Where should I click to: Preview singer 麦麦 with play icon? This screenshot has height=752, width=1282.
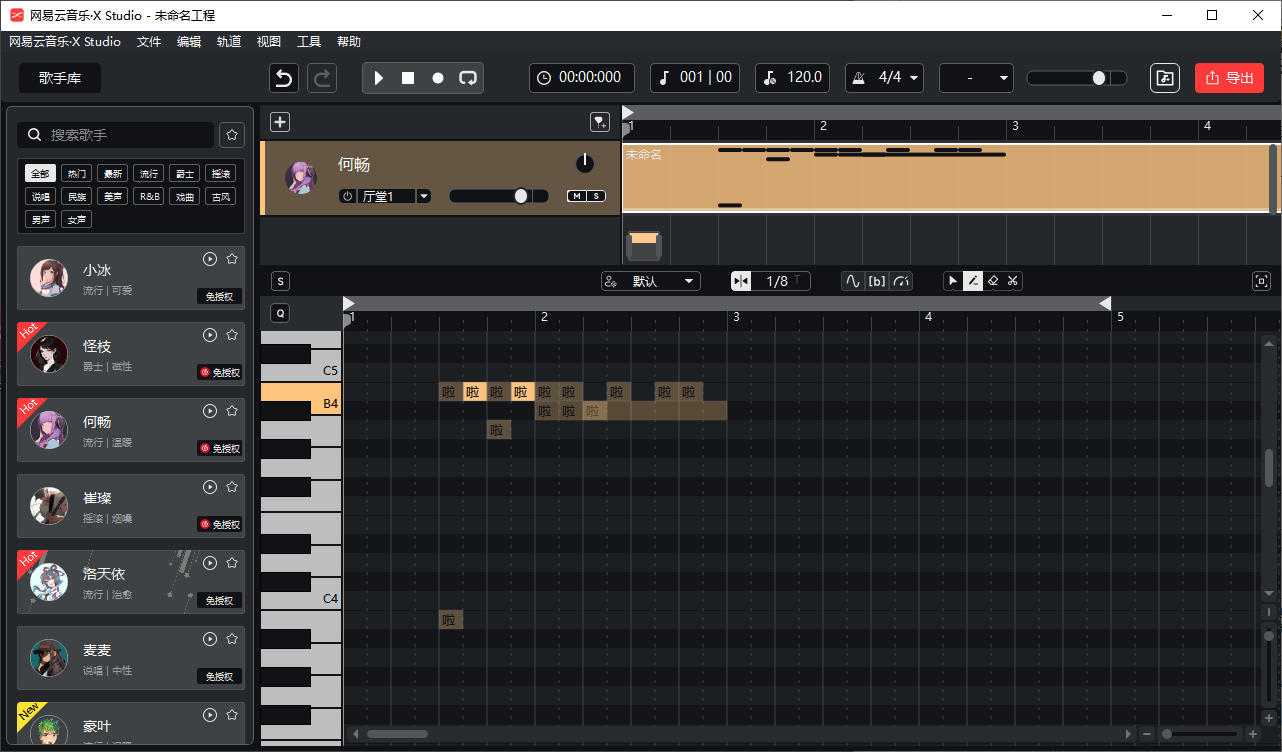[210, 639]
